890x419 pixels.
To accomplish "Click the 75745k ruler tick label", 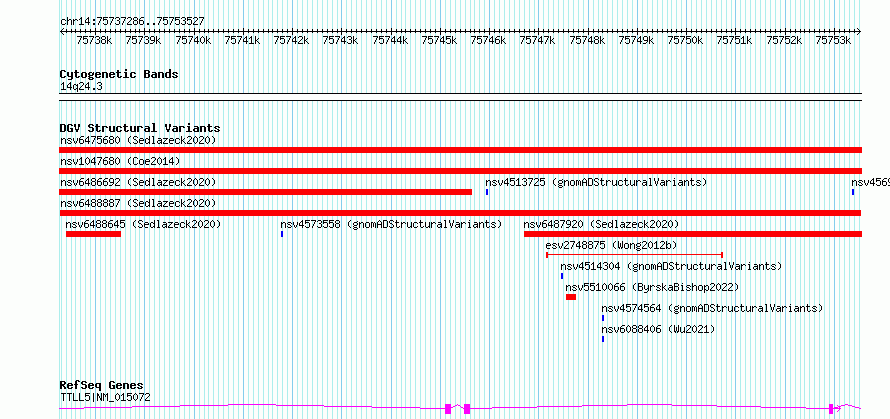I will coord(440,40).
